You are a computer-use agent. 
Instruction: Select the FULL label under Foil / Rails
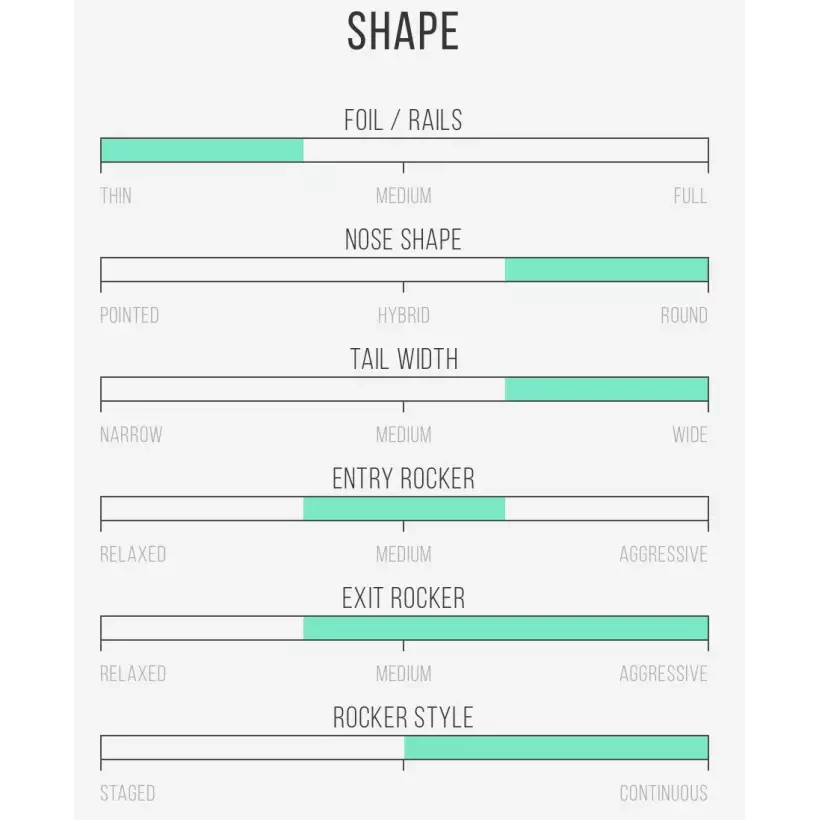(690, 196)
